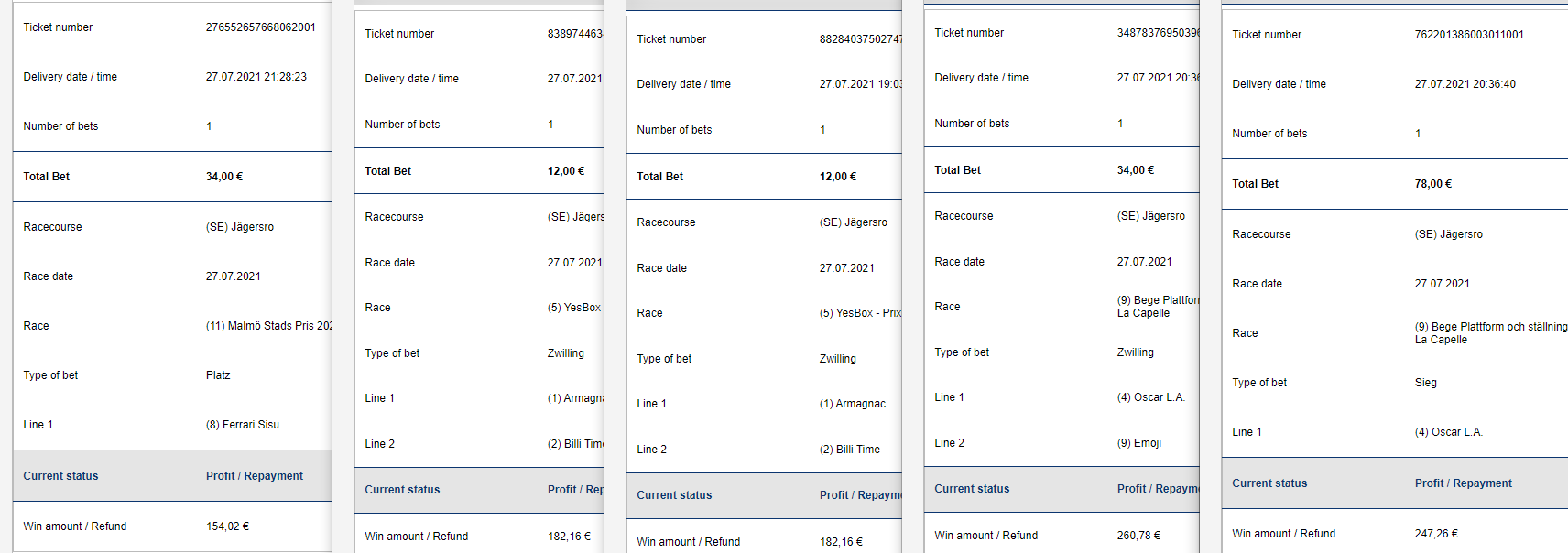Image resolution: width=1568 pixels, height=553 pixels.
Task: Click the YesBox - Prix race value
Action: point(859,313)
